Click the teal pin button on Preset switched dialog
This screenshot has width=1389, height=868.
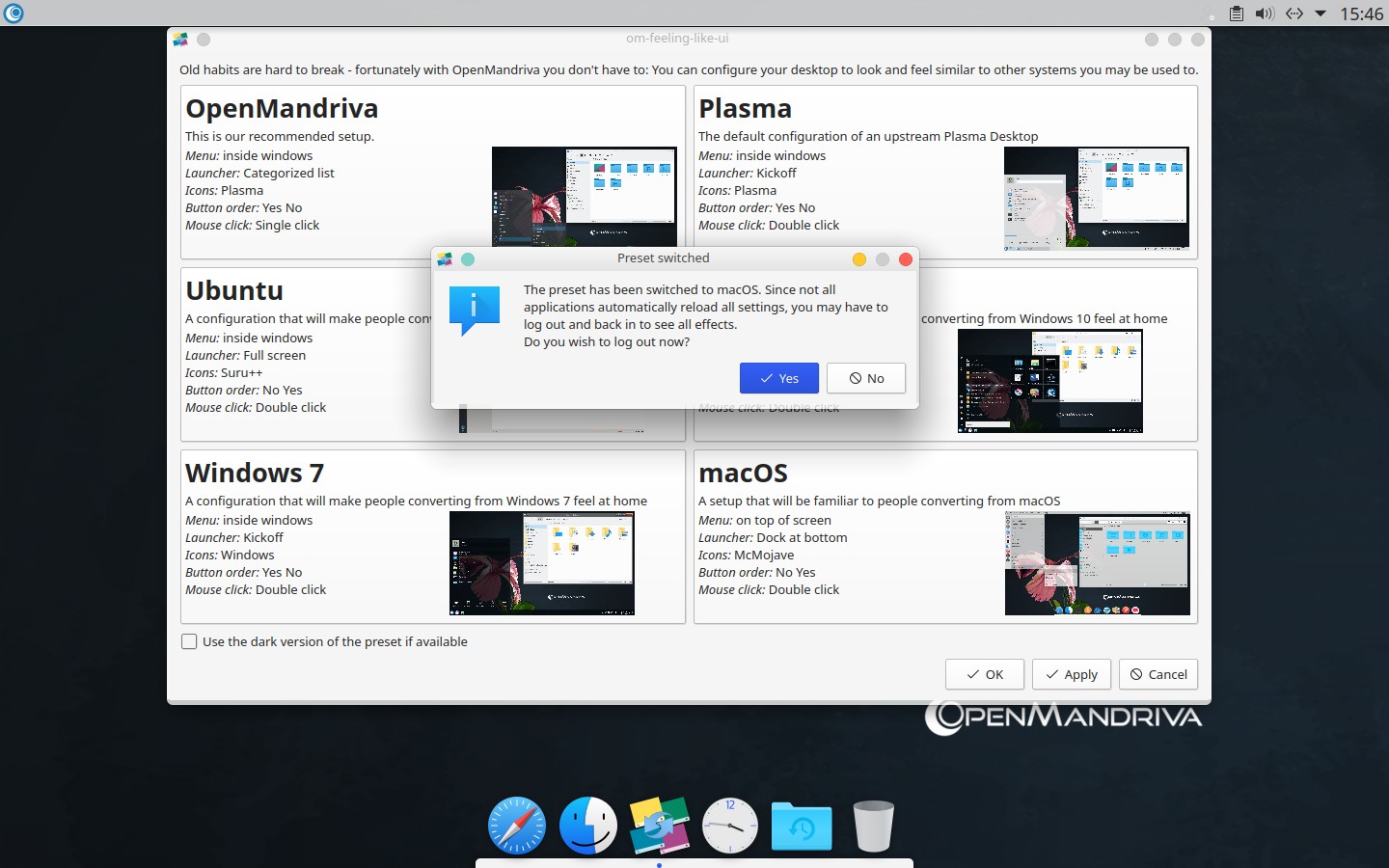click(x=468, y=258)
